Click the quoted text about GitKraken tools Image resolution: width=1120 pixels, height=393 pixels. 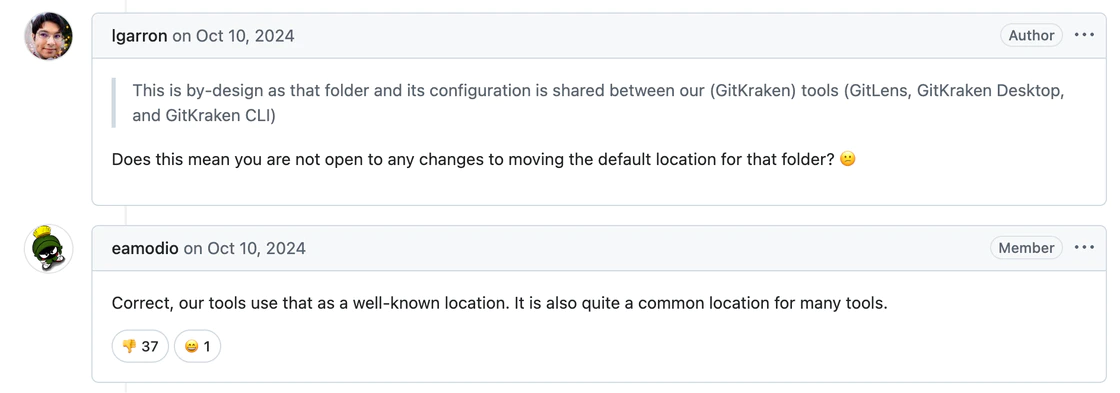(x=599, y=104)
